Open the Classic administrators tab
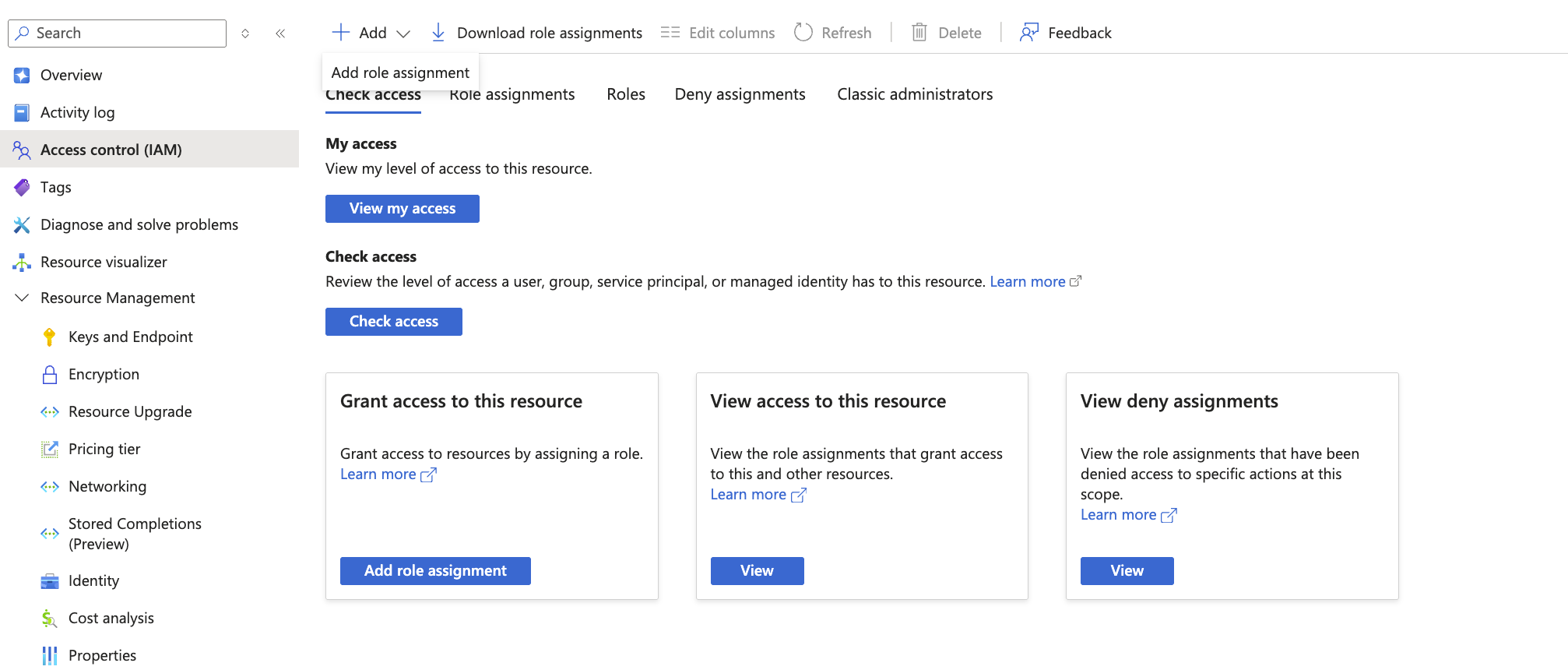Viewport: 1568px width, 670px height. click(x=915, y=95)
